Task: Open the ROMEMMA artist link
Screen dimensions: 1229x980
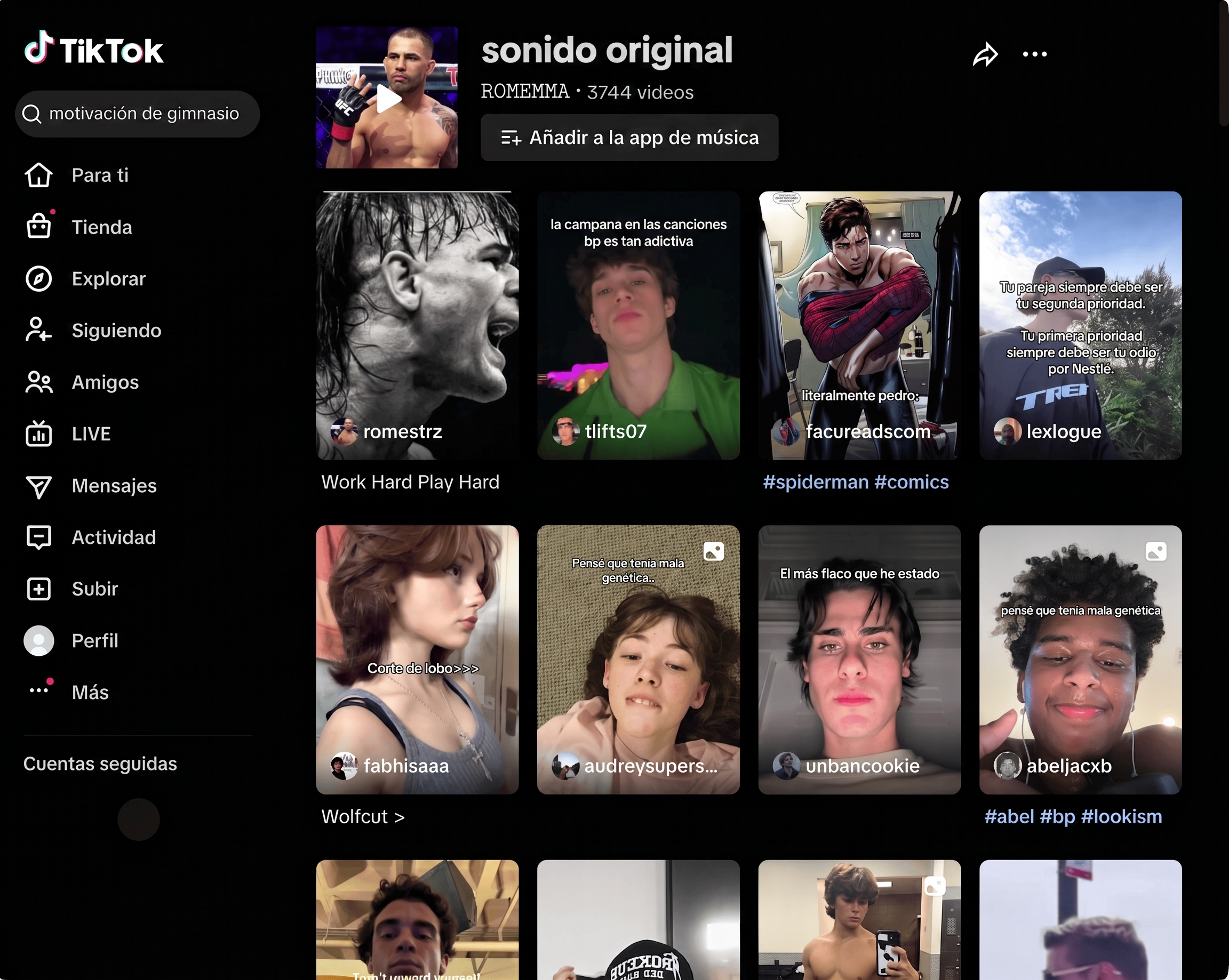Action: coord(525,91)
